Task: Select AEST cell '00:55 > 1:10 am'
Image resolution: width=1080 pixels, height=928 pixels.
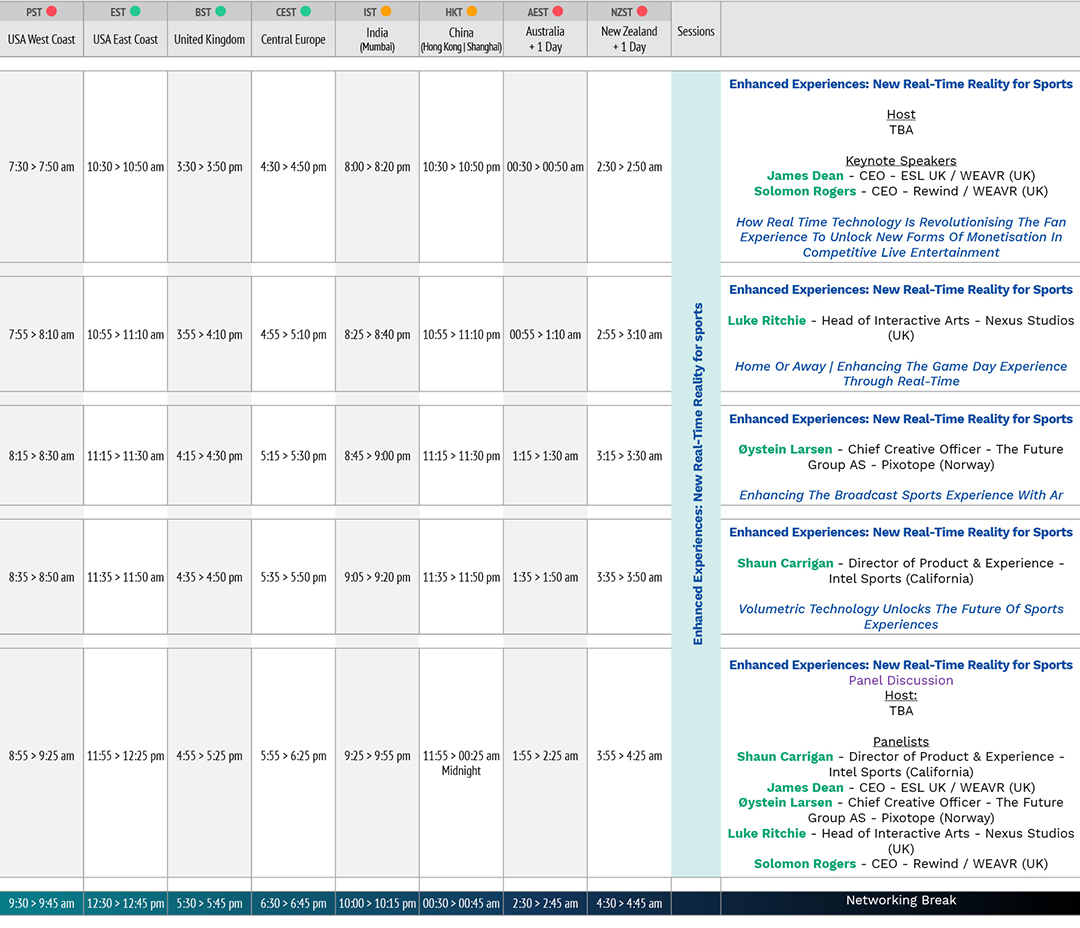Action: (x=546, y=334)
